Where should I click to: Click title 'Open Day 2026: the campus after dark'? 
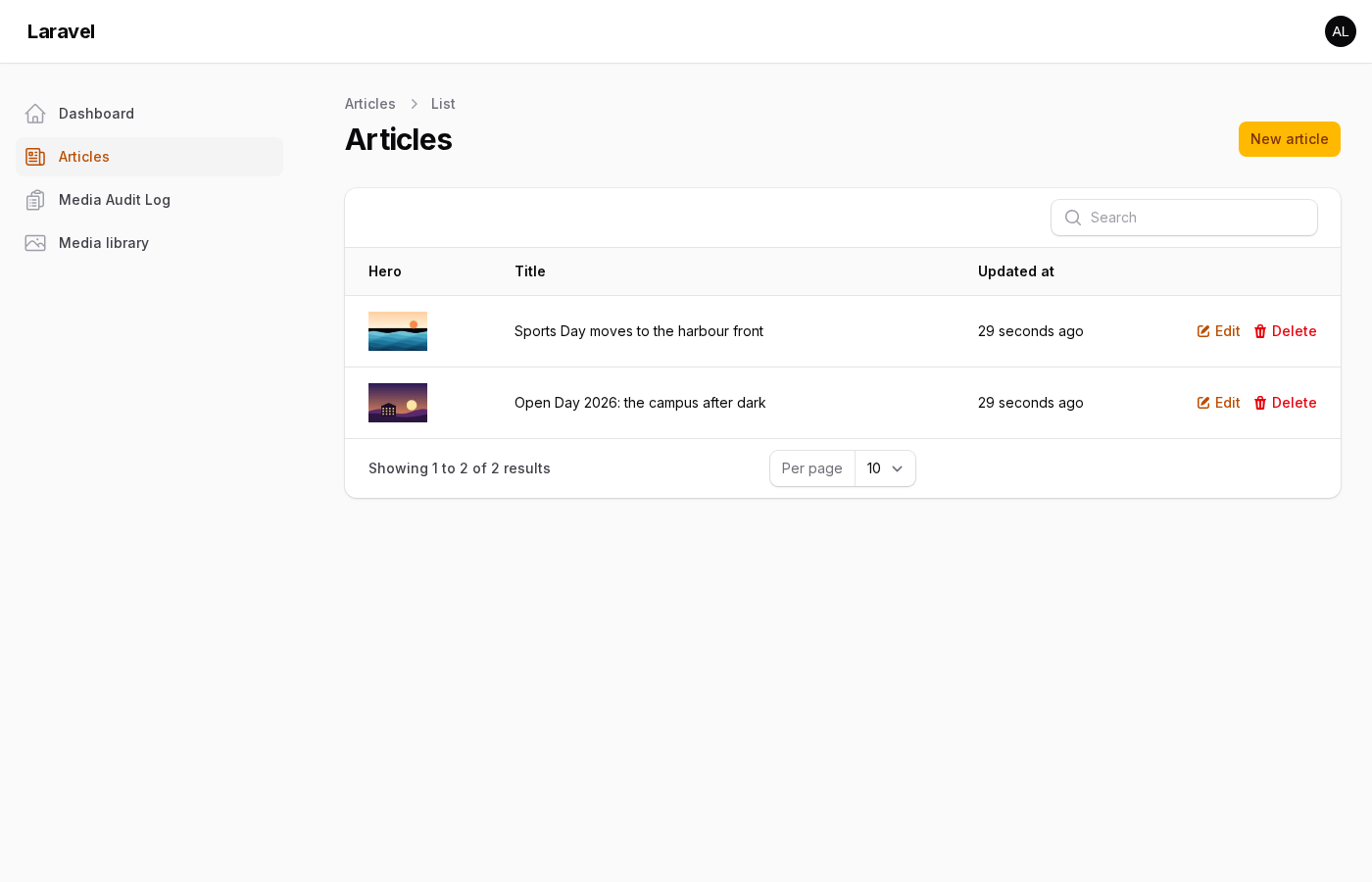pos(640,403)
